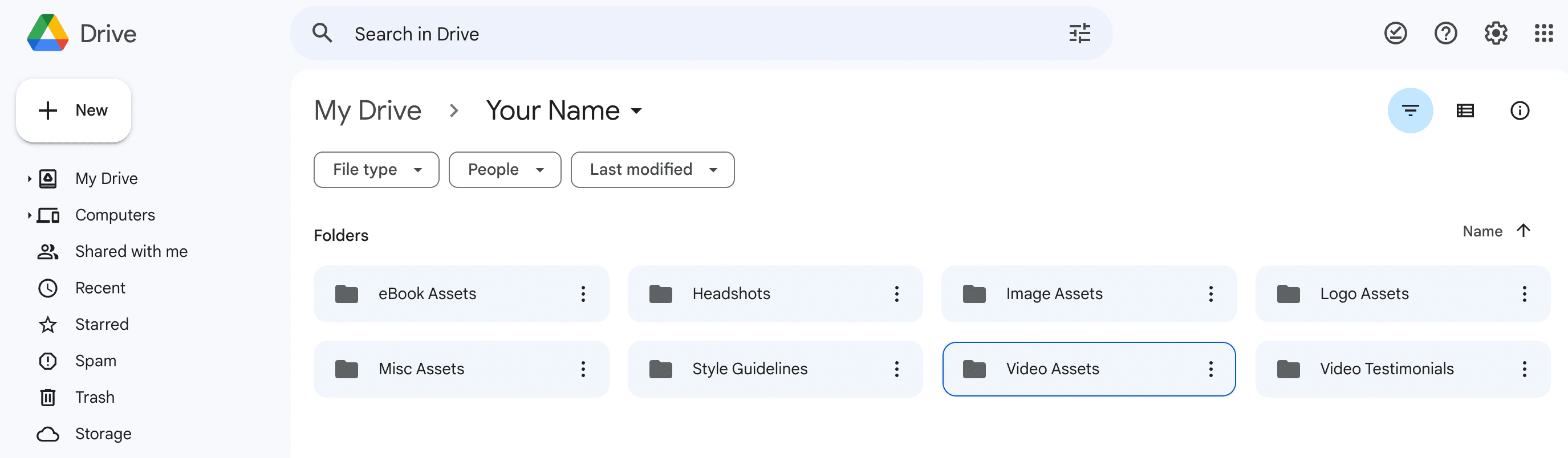Go to Shared with me

131,252
